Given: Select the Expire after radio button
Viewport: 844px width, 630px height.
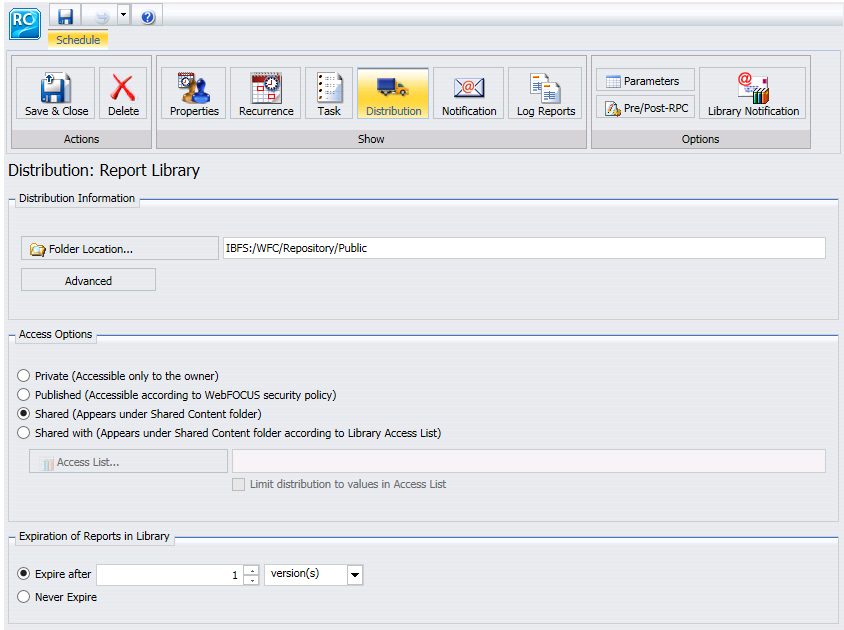Looking at the screenshot, I should (23, 573).
